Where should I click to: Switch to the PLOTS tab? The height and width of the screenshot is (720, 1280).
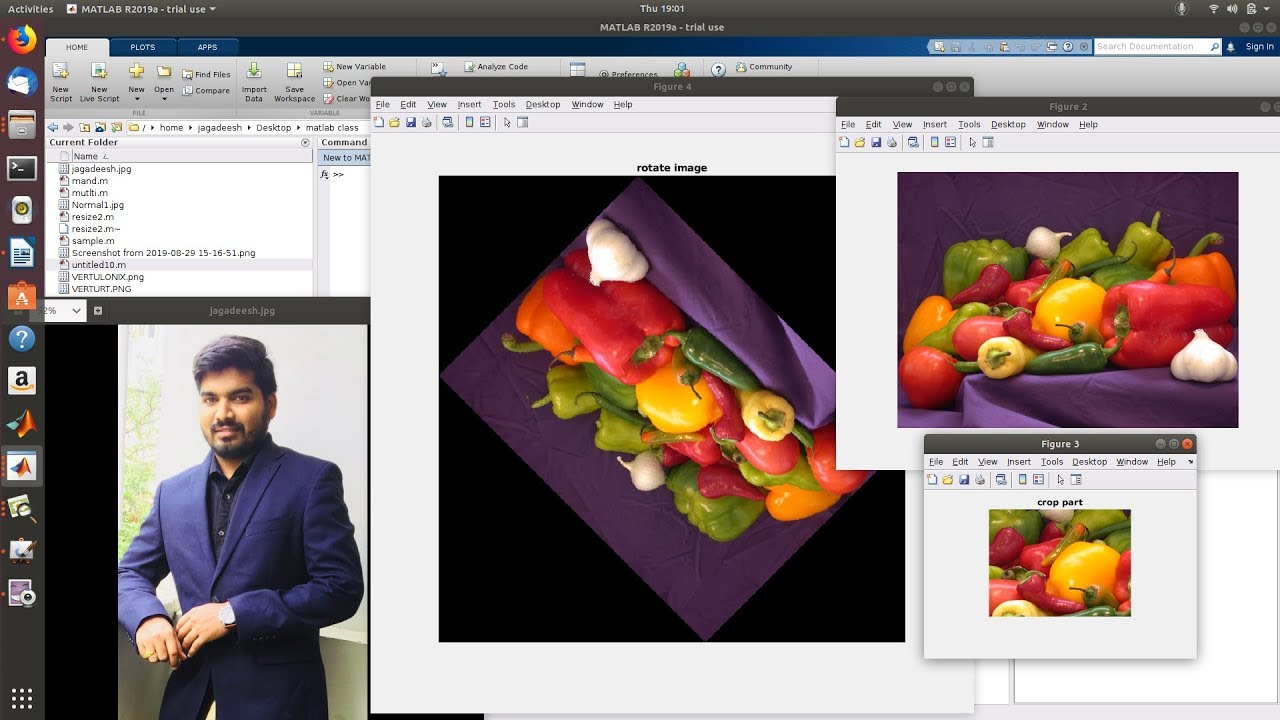pos(143,47)
